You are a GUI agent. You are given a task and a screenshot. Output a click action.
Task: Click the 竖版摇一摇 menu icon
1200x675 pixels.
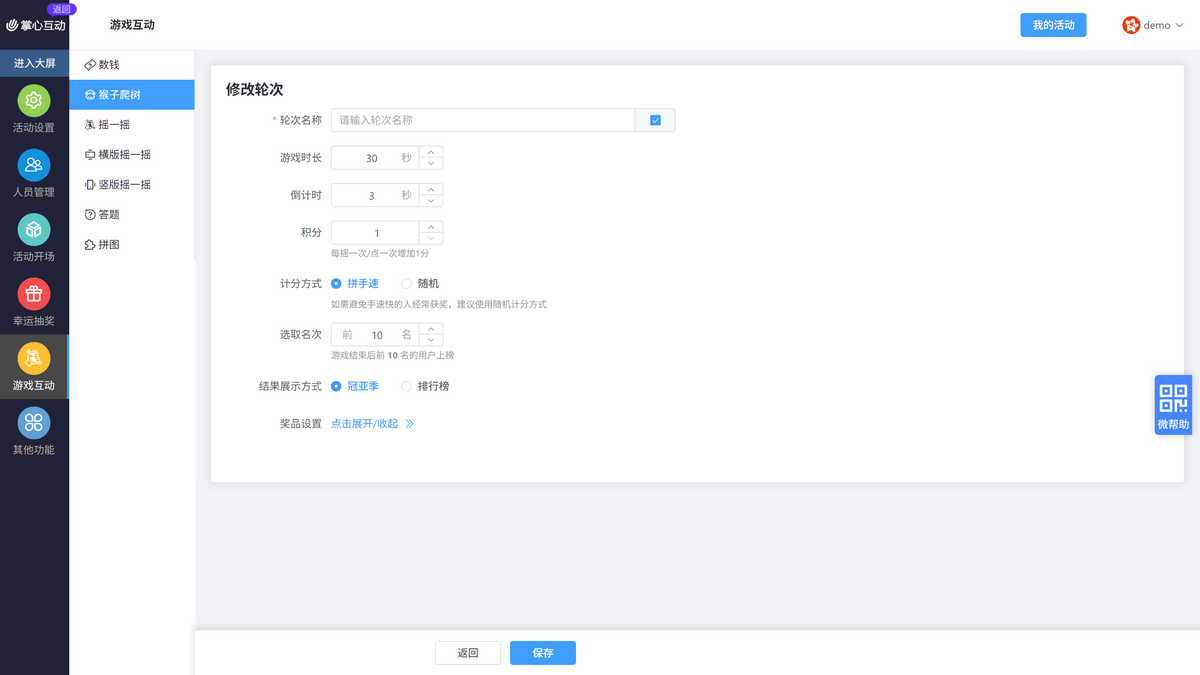pyautogui.click(x=90, y=185)
